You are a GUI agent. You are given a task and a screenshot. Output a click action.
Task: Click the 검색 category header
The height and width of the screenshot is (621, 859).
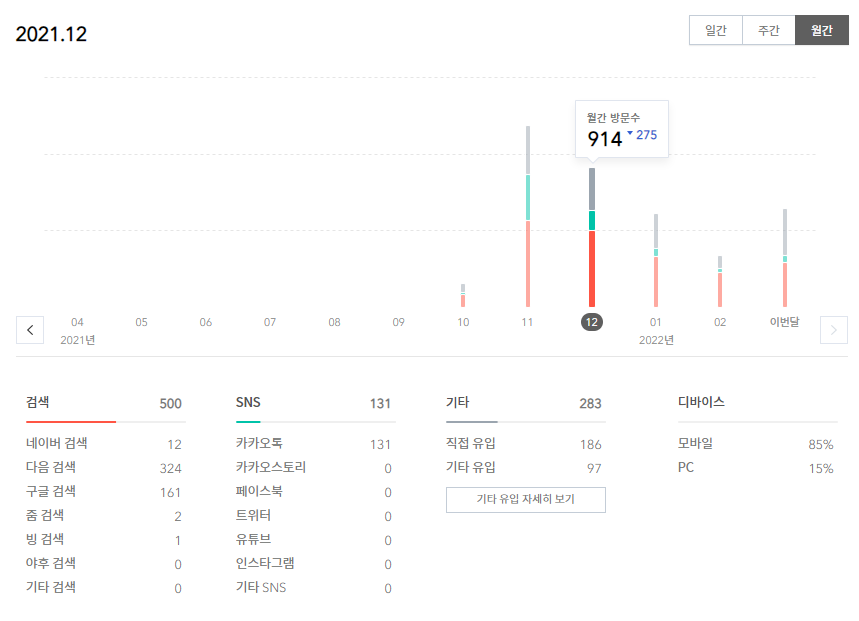[x=37, y=402]
